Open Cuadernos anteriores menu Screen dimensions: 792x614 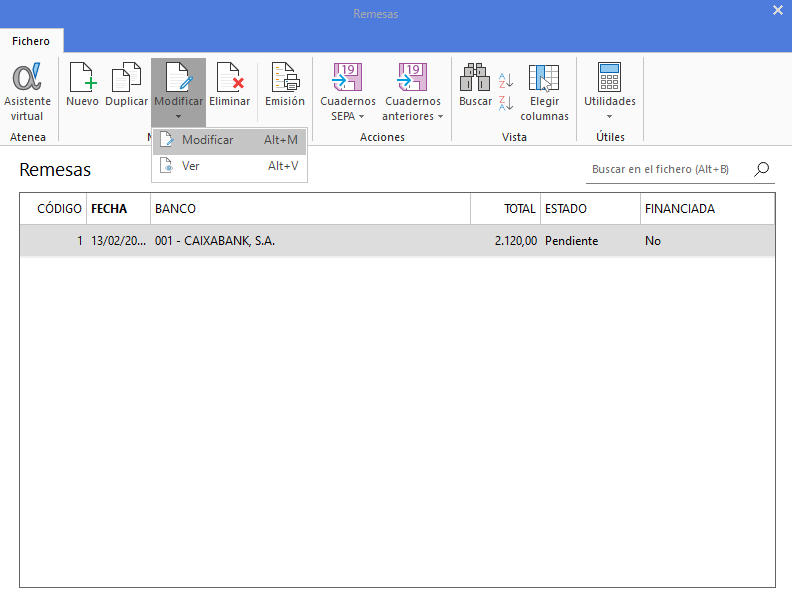[413, 92]
